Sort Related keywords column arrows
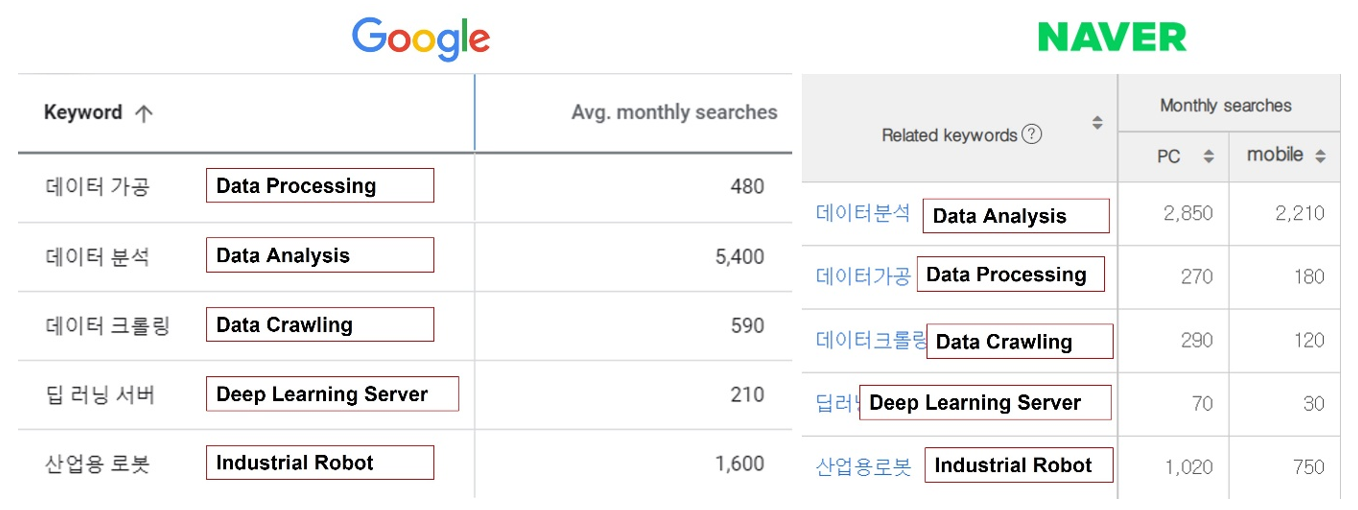The width and height of the screenshot is (1358, 510). click(1097, 124)
